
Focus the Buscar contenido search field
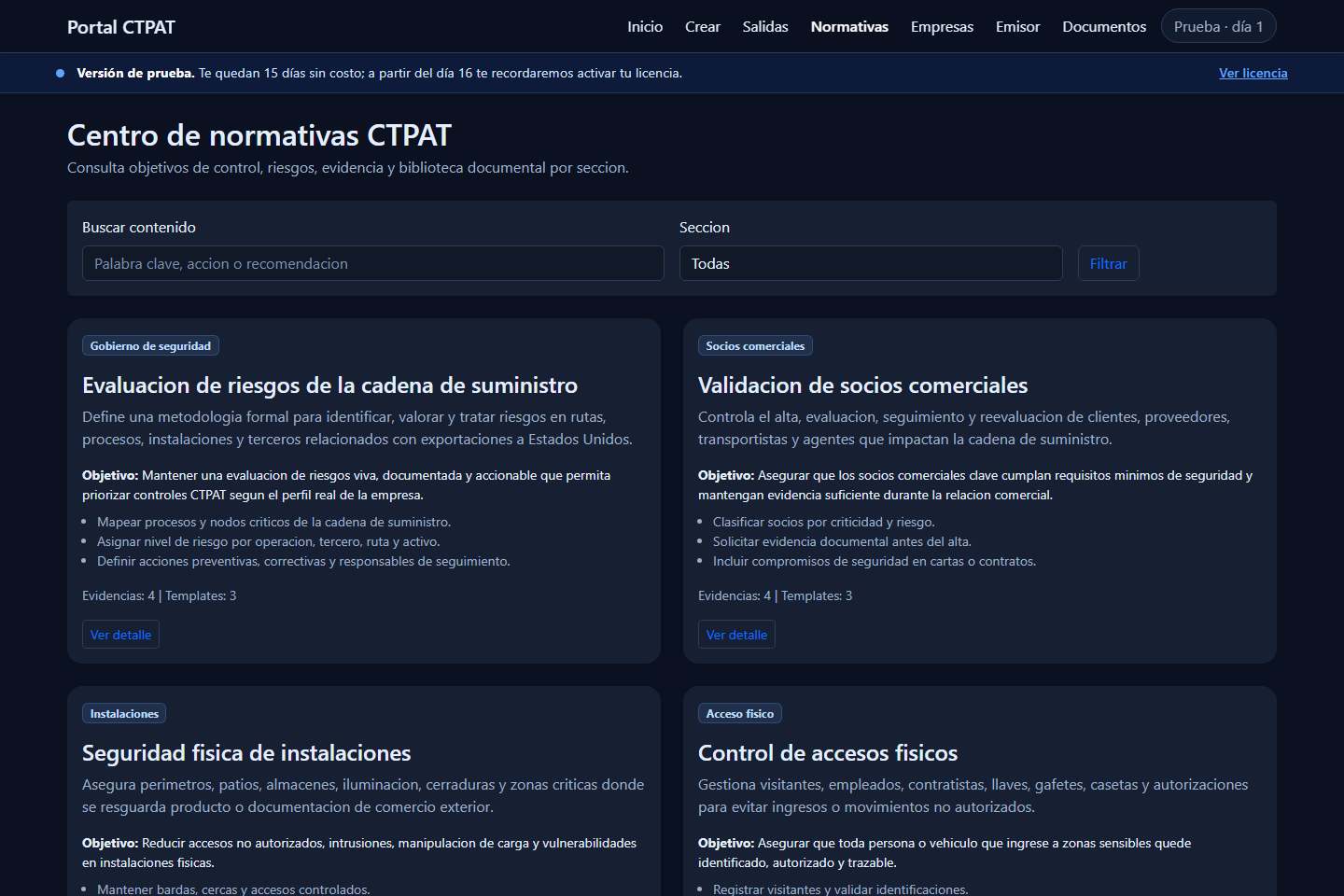tap(373, 263)
